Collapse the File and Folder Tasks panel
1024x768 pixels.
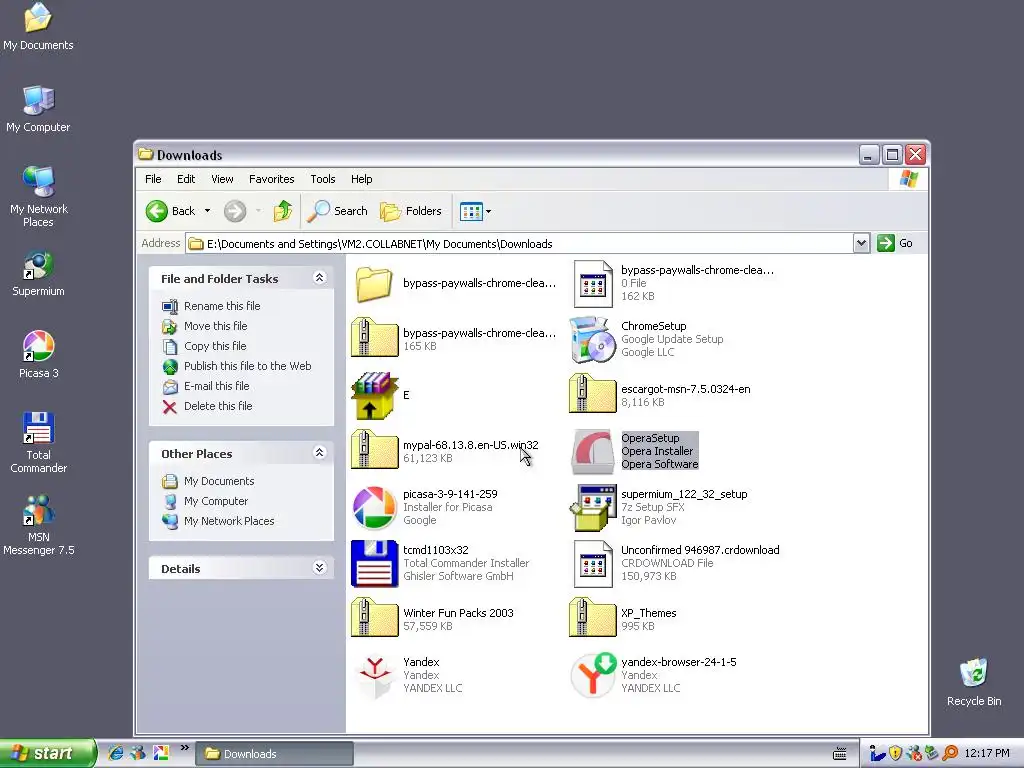point(319,278)
